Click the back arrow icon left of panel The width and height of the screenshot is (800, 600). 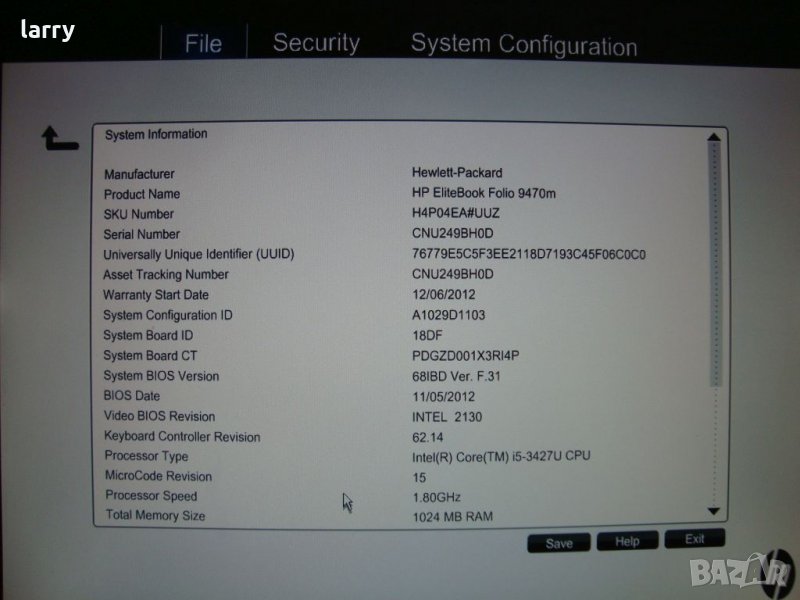58,139
